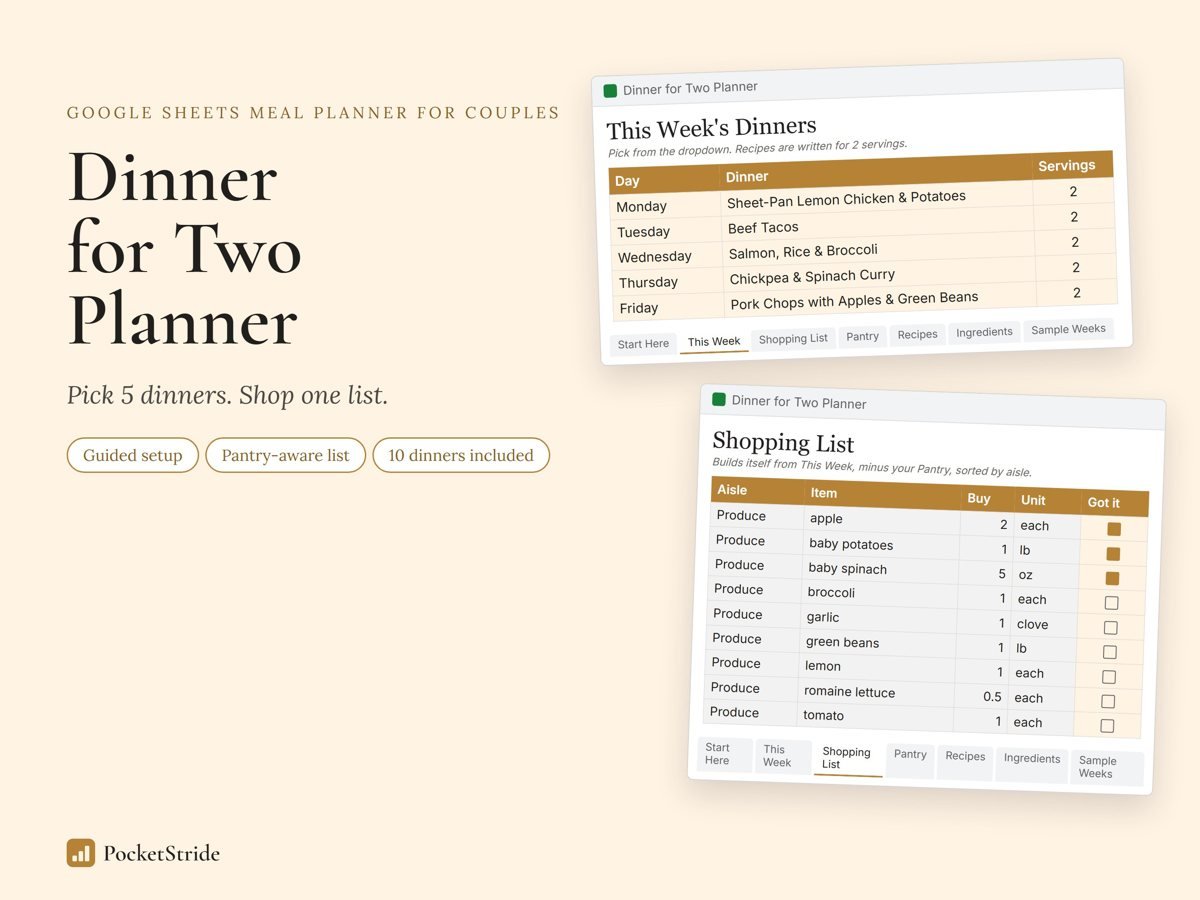Click the 10 dinners included pill
1200x900 pixels.
pyautogui.click(x=461, y=455)
